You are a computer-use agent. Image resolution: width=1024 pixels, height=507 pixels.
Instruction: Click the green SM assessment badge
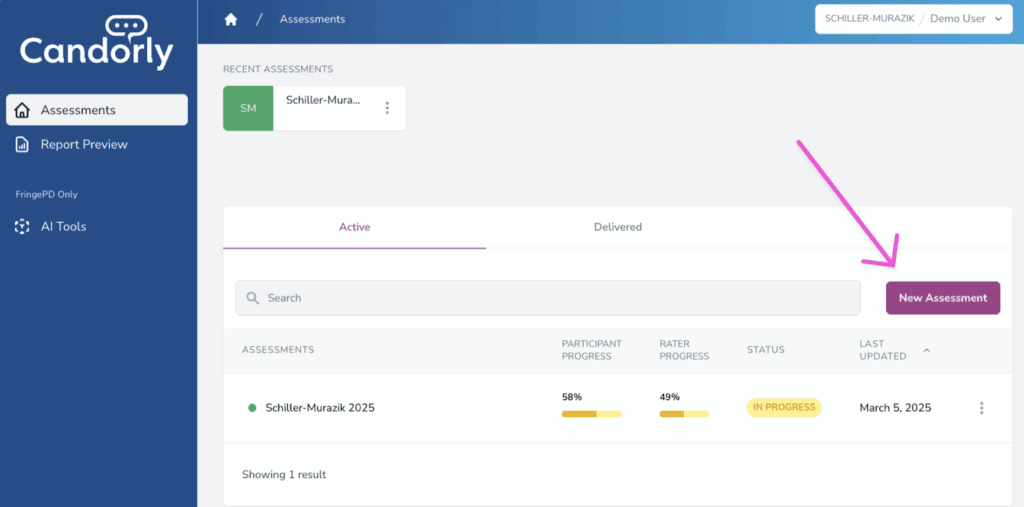click(x=248, y=108)
